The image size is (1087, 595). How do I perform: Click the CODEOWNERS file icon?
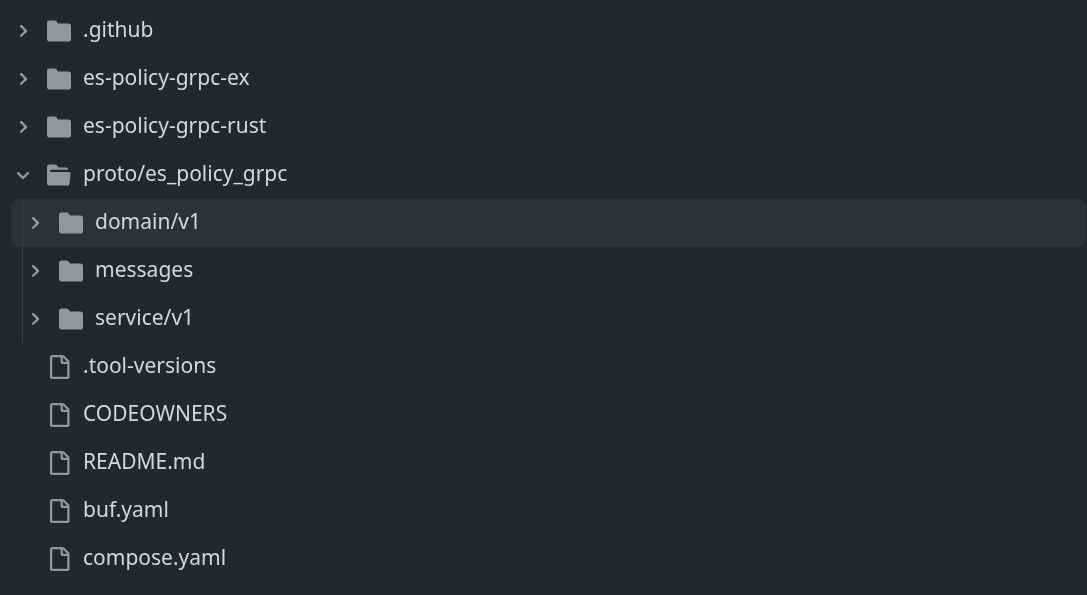[x=60, y=414]
